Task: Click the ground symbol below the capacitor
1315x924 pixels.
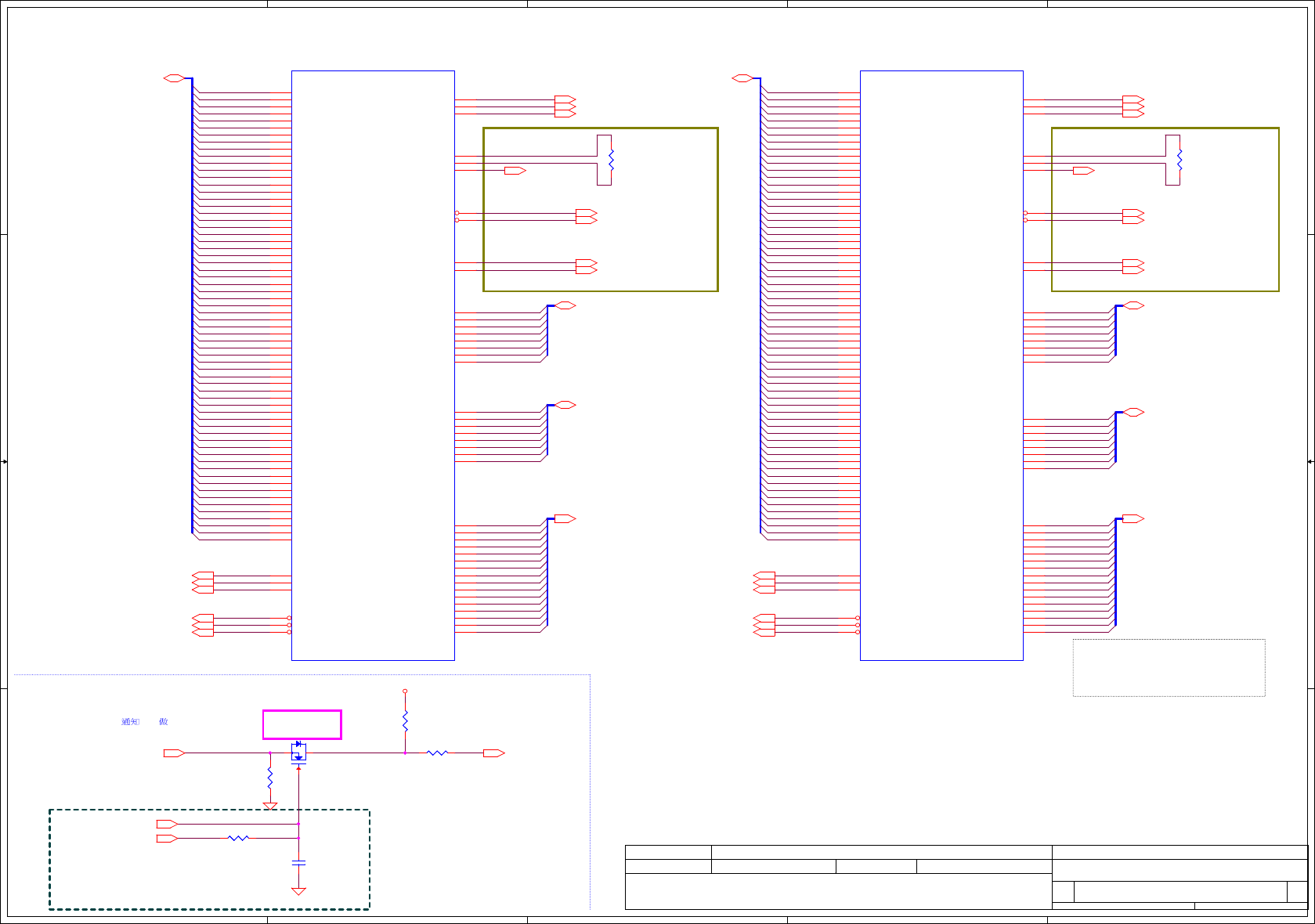Action: [x=298, y=891]
